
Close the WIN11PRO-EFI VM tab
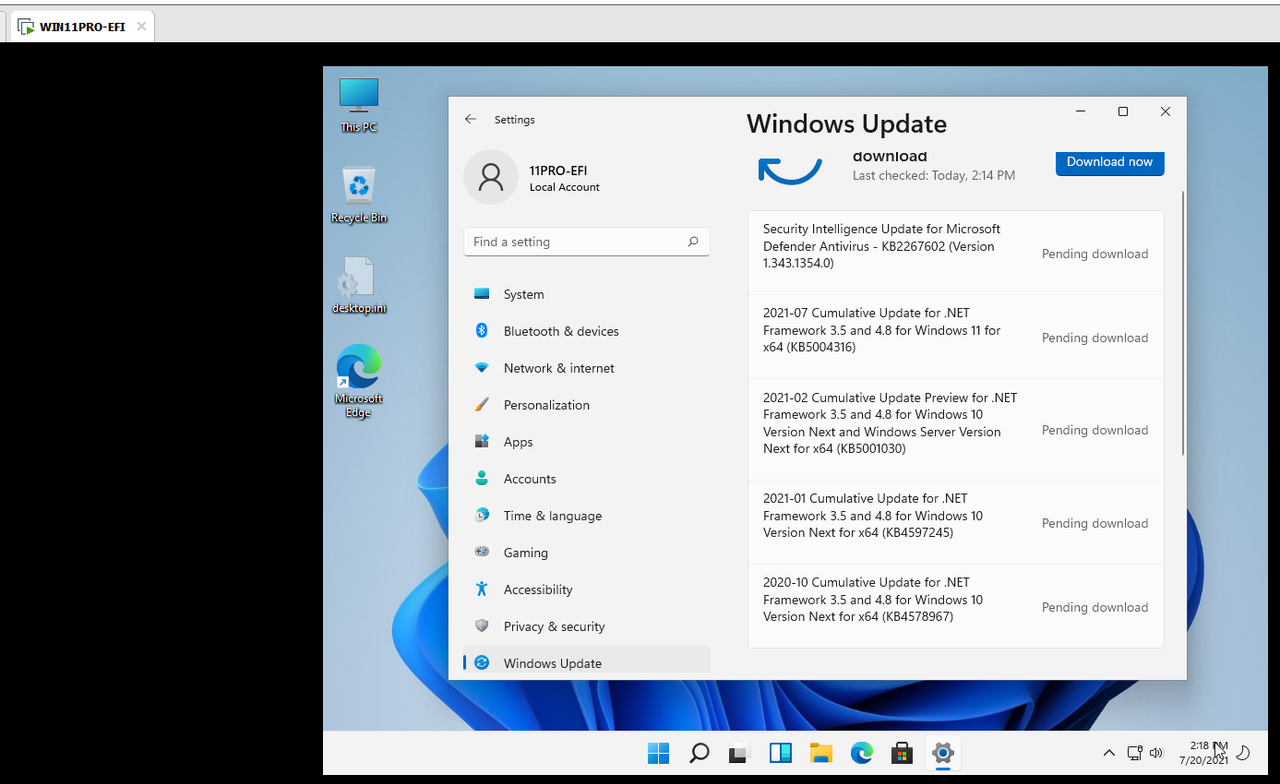tap(141, 26)
